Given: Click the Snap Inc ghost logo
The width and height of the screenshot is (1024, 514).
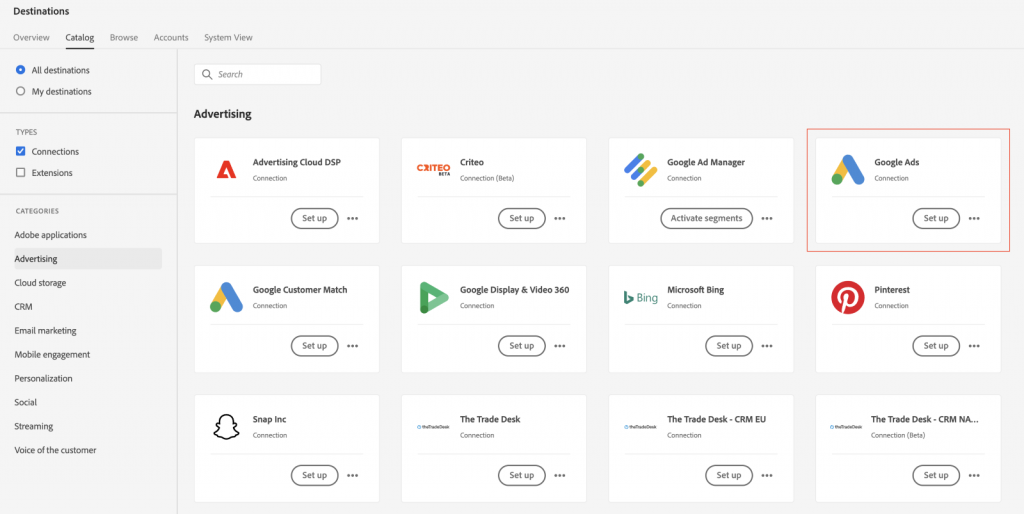Looking at the screenshot, I should tap(227, 426).
